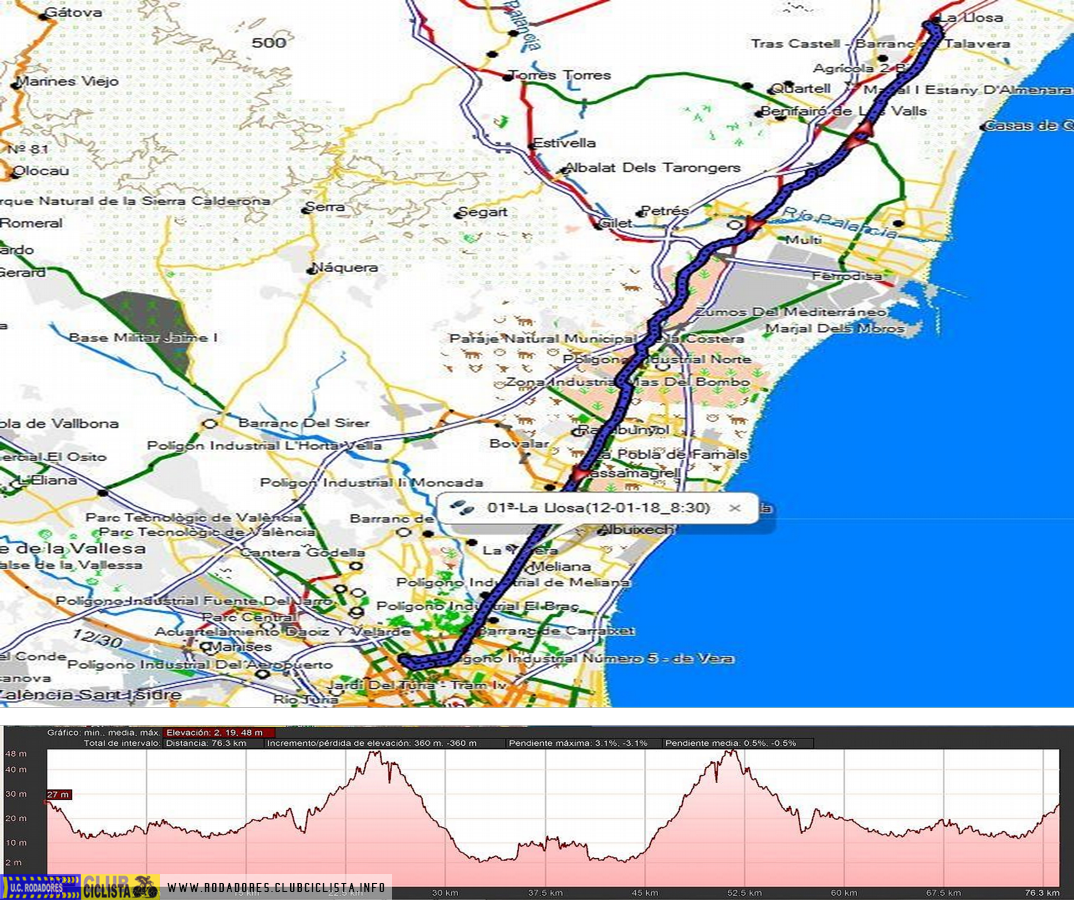Click the Náquera town marker

313,268
